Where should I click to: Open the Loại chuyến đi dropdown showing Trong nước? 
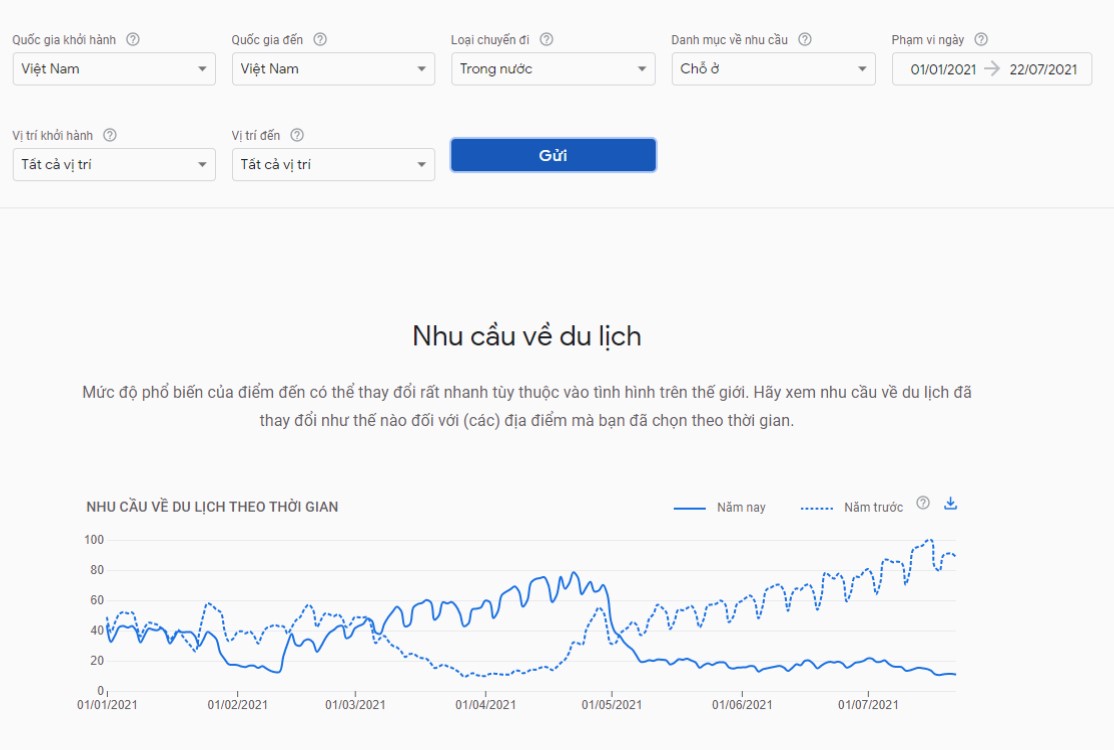(x=553, y=69)
